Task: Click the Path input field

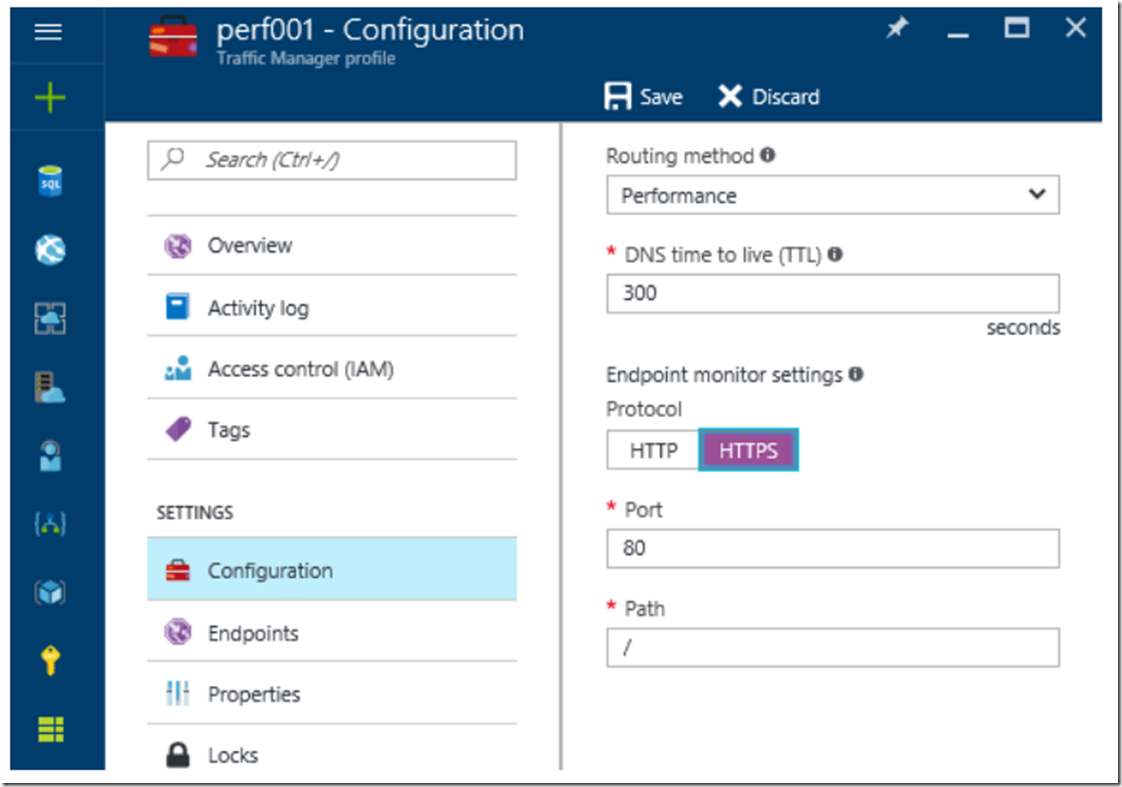Action: coord(833,647)
